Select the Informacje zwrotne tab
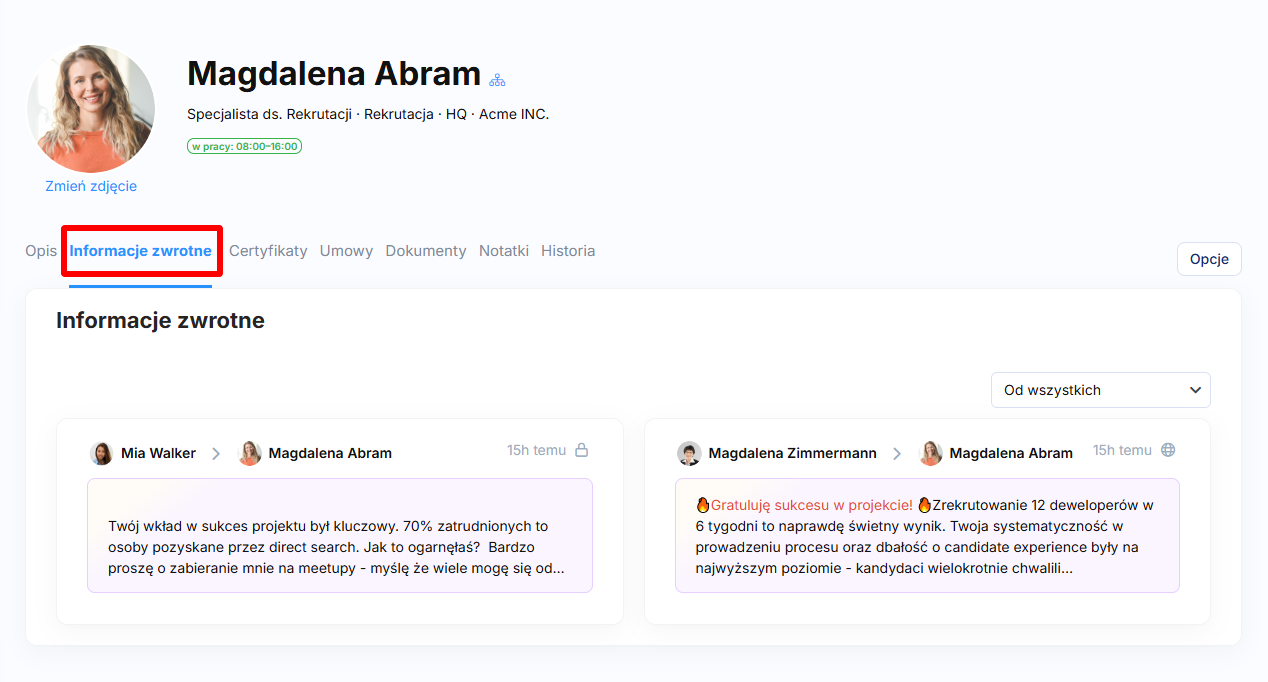Viewport: 1268px width, 682px height. pyautogui.click(x=141, y=251)
